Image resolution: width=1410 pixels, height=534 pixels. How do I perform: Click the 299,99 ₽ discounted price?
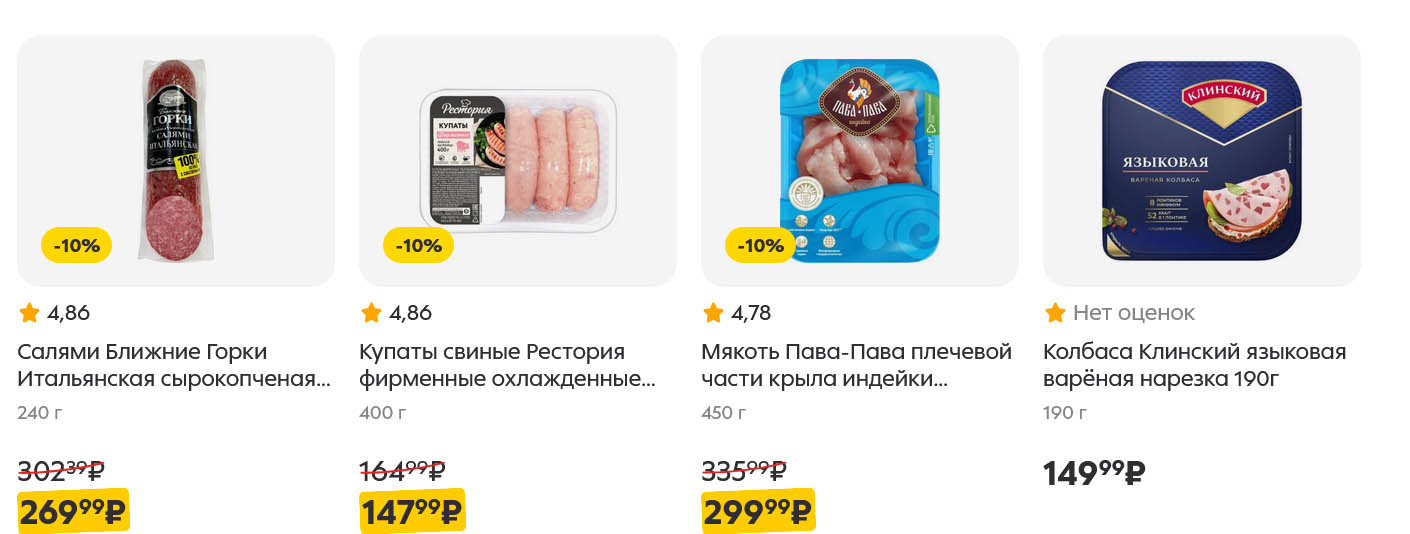pyautogui.click(x=758, y=511)
